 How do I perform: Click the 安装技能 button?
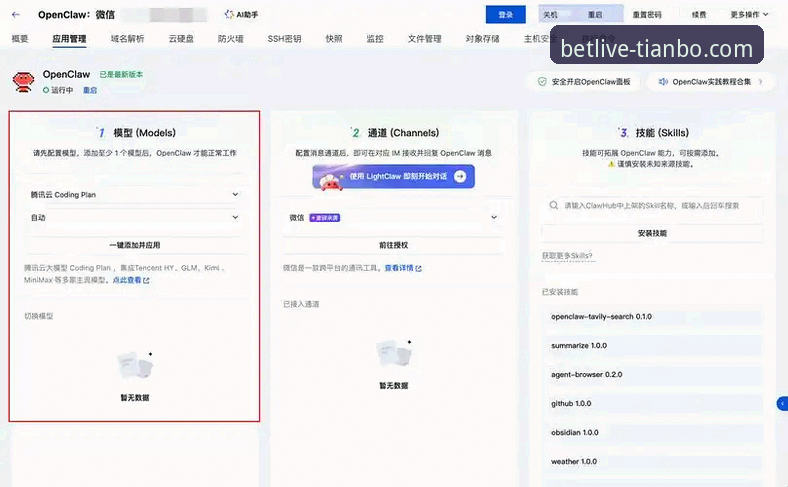[x=652, y=233]
